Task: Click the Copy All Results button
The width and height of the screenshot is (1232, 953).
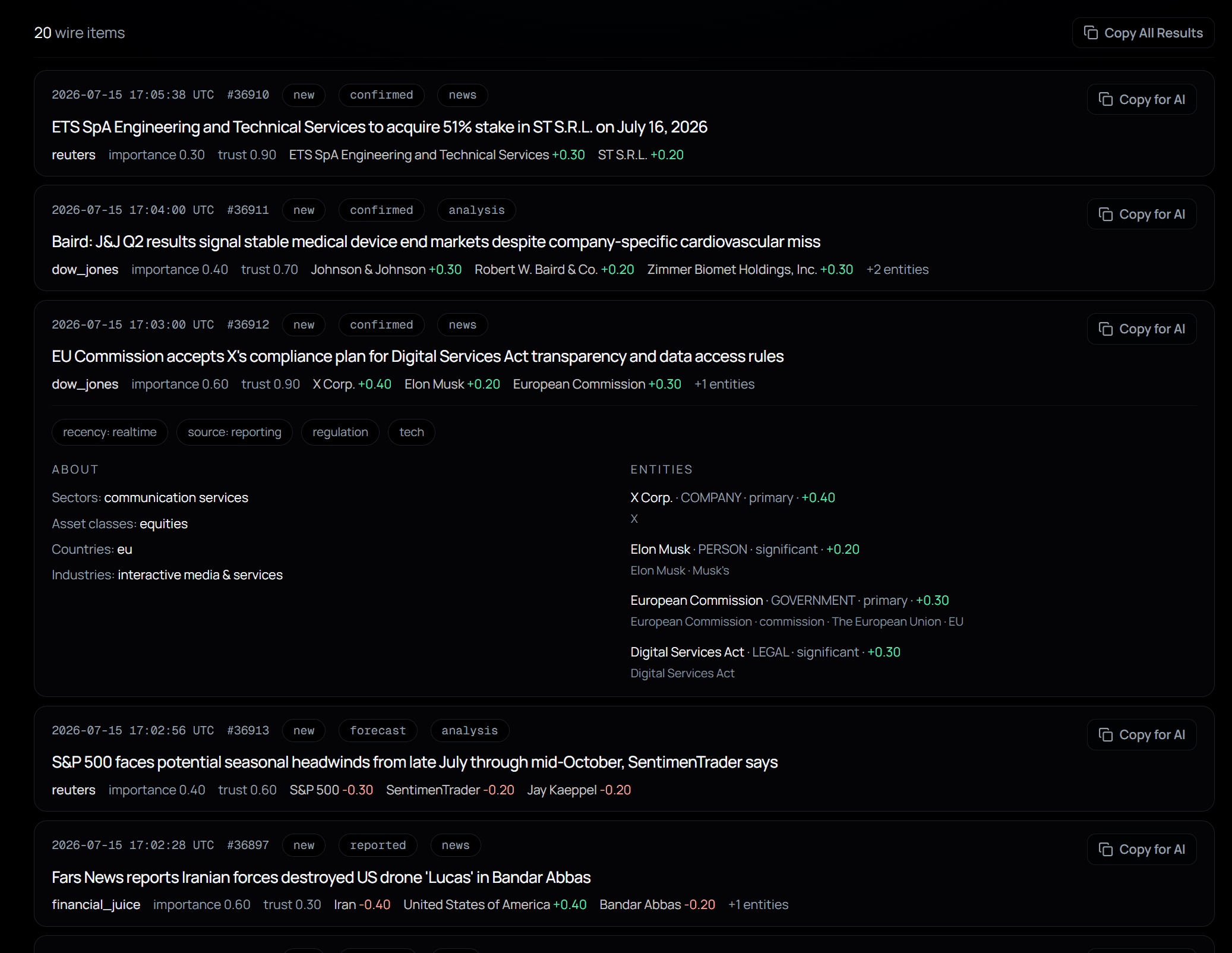Action: 1143,33
